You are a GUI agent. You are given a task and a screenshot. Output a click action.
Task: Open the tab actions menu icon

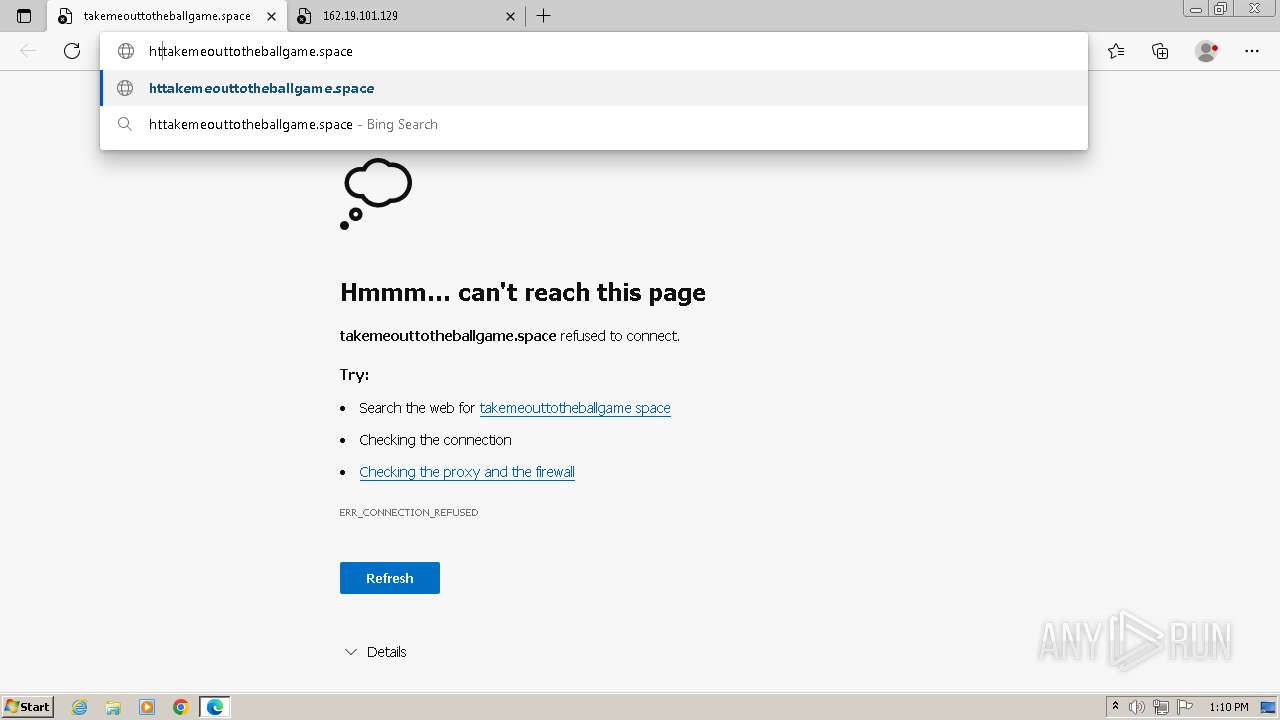coord(24,16)
